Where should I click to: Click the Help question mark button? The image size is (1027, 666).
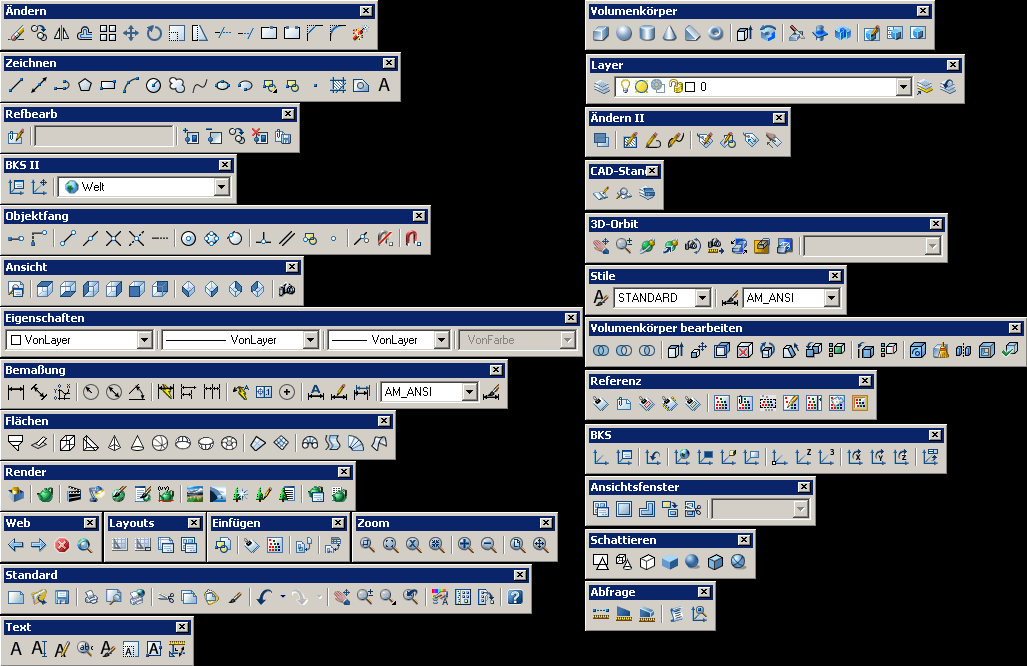(515, 598)
